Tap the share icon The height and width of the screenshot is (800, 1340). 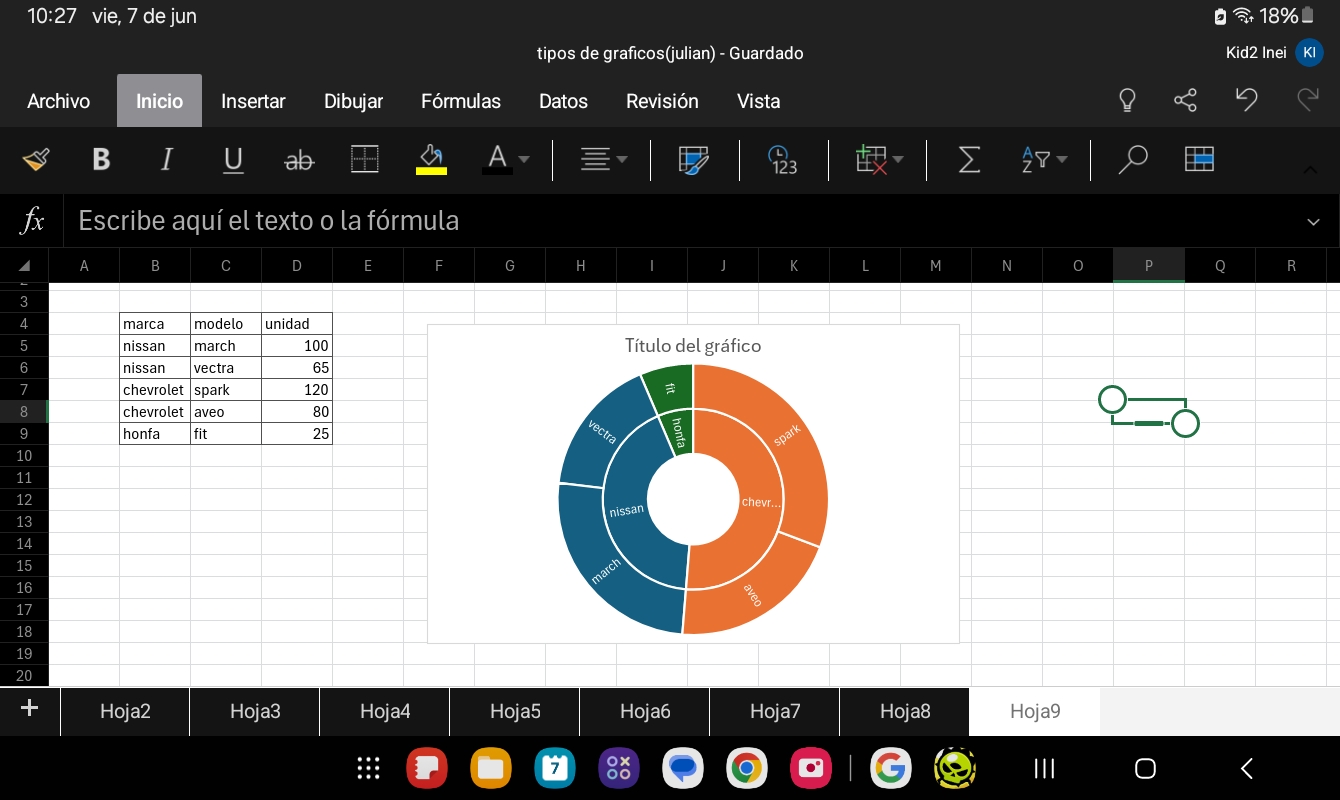click(1185, 100)
